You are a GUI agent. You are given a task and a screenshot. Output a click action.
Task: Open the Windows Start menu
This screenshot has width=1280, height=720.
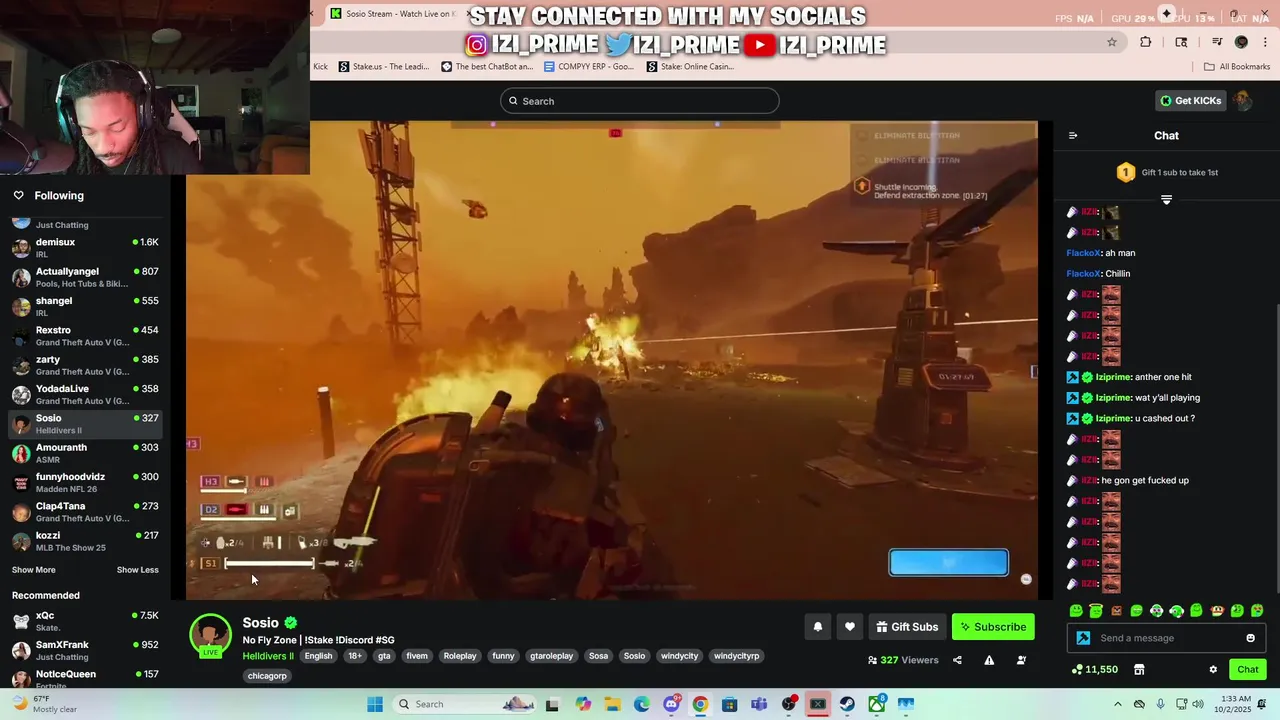375,704
